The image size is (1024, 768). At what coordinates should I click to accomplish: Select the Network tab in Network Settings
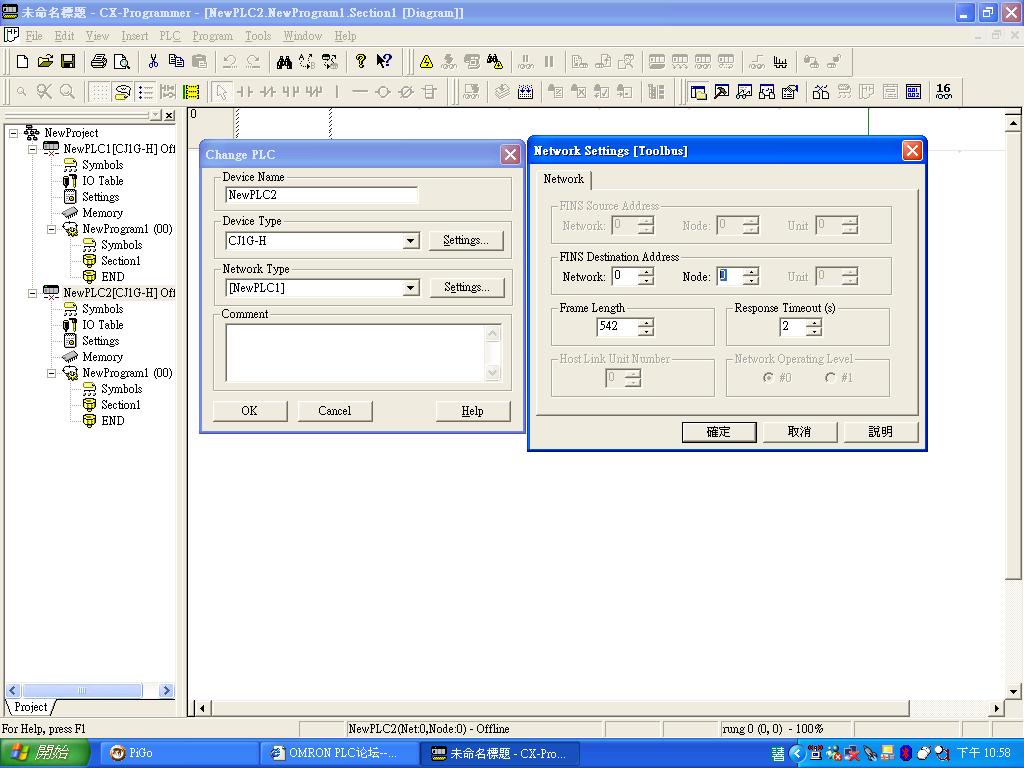[564, 179]
